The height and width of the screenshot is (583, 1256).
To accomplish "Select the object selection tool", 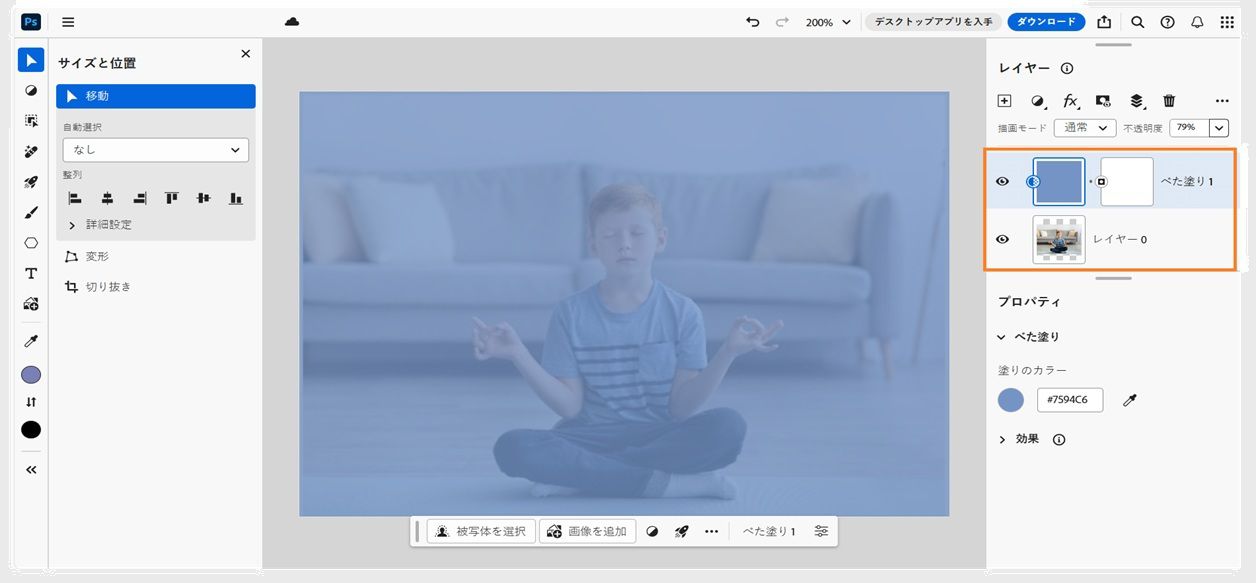I will pos(31,121).
